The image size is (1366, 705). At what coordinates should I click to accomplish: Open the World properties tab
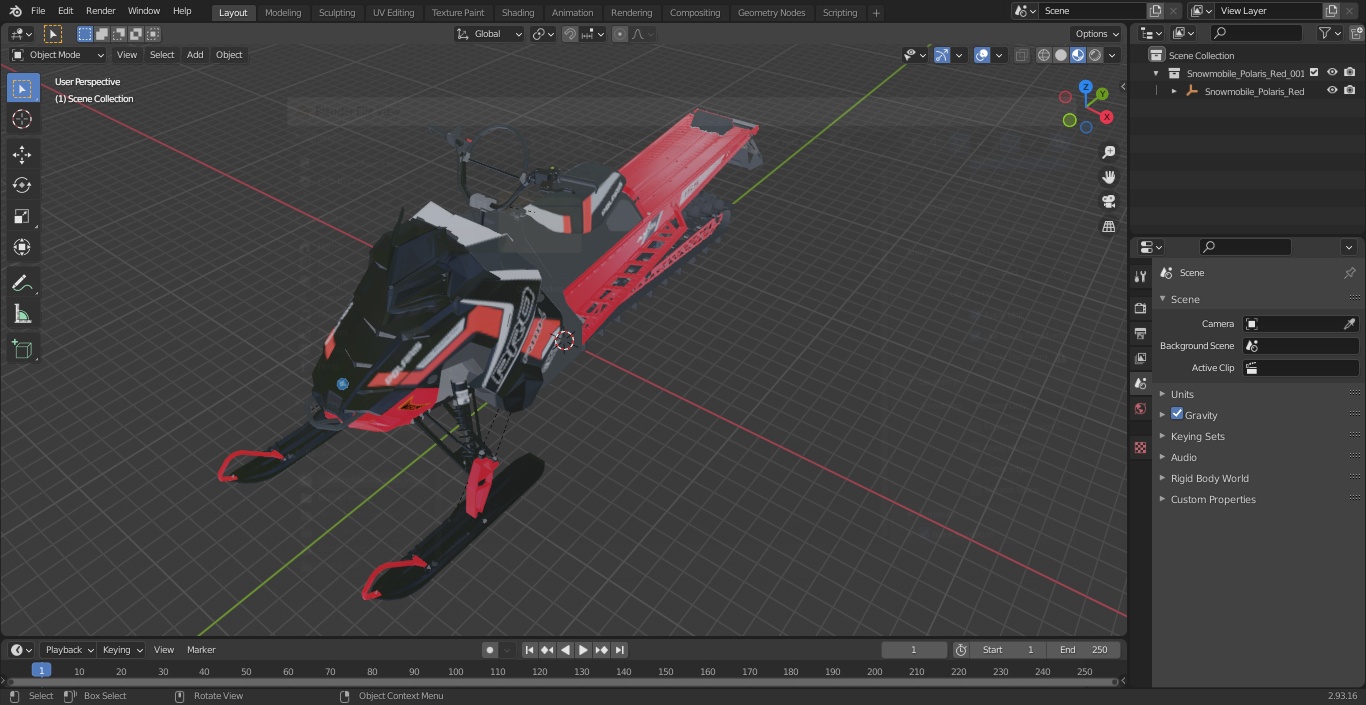click(1140, 409)
